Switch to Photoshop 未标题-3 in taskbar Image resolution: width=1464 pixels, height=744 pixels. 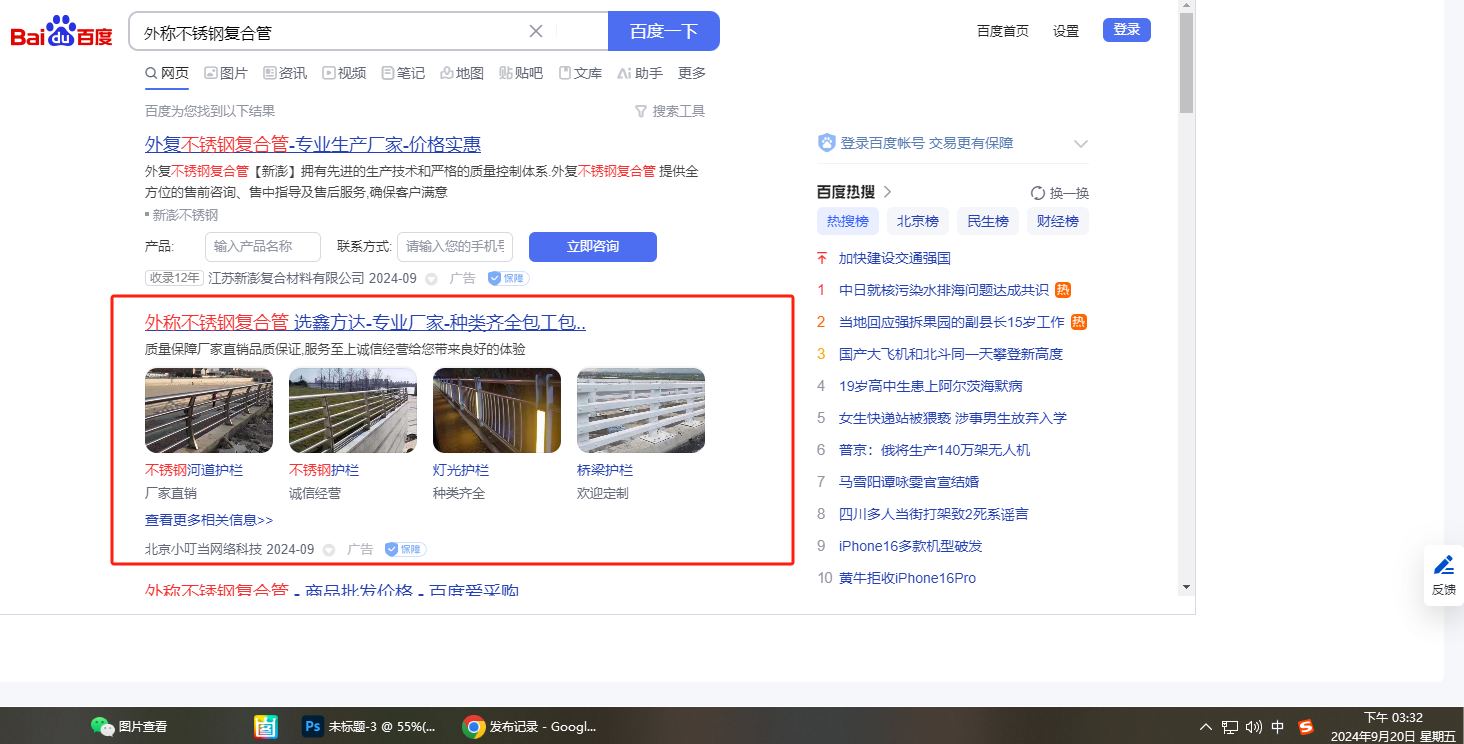coord(369,727)
